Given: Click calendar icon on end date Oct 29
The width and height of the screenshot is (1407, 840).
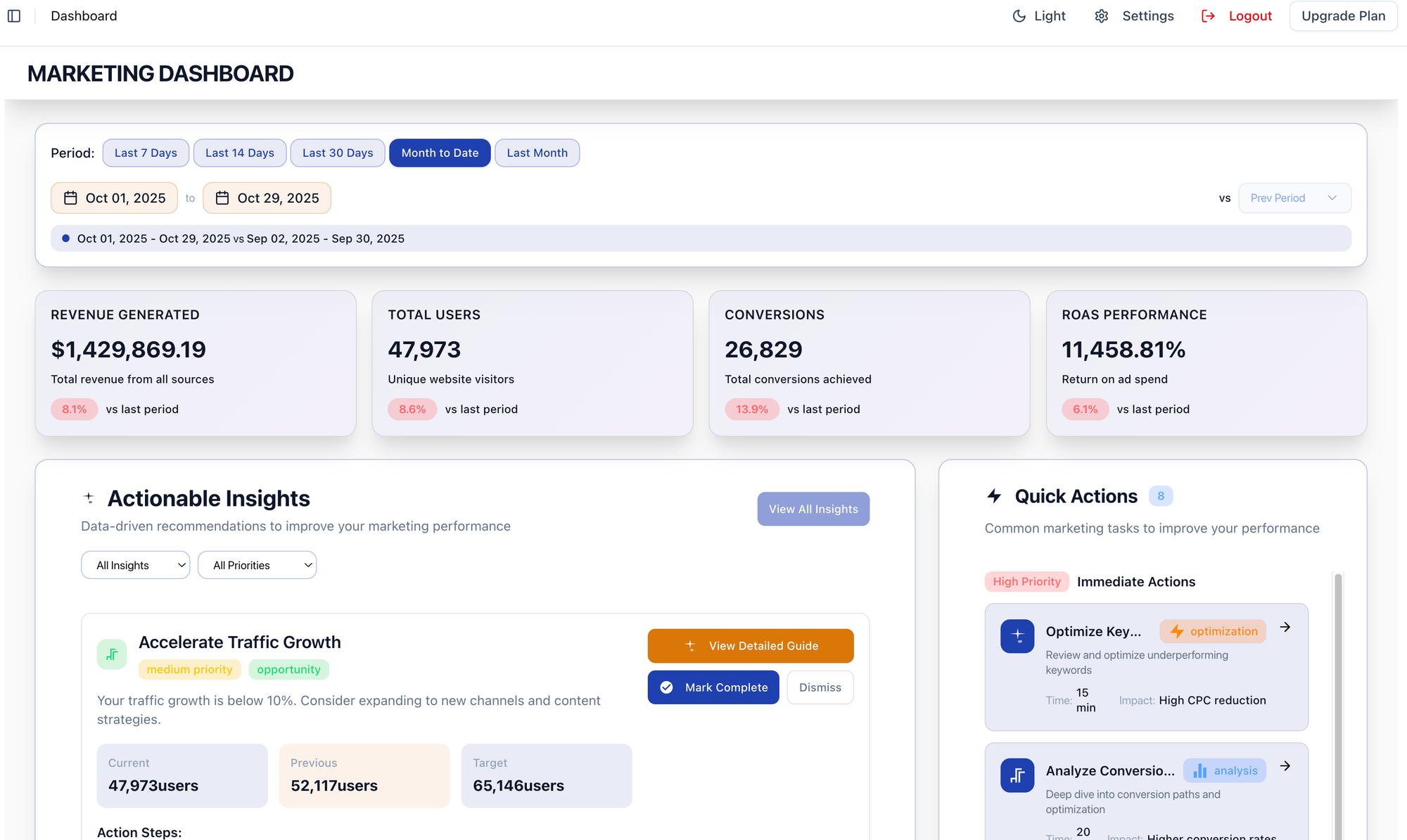Looking at the screenshot, I should click(222, 198).
